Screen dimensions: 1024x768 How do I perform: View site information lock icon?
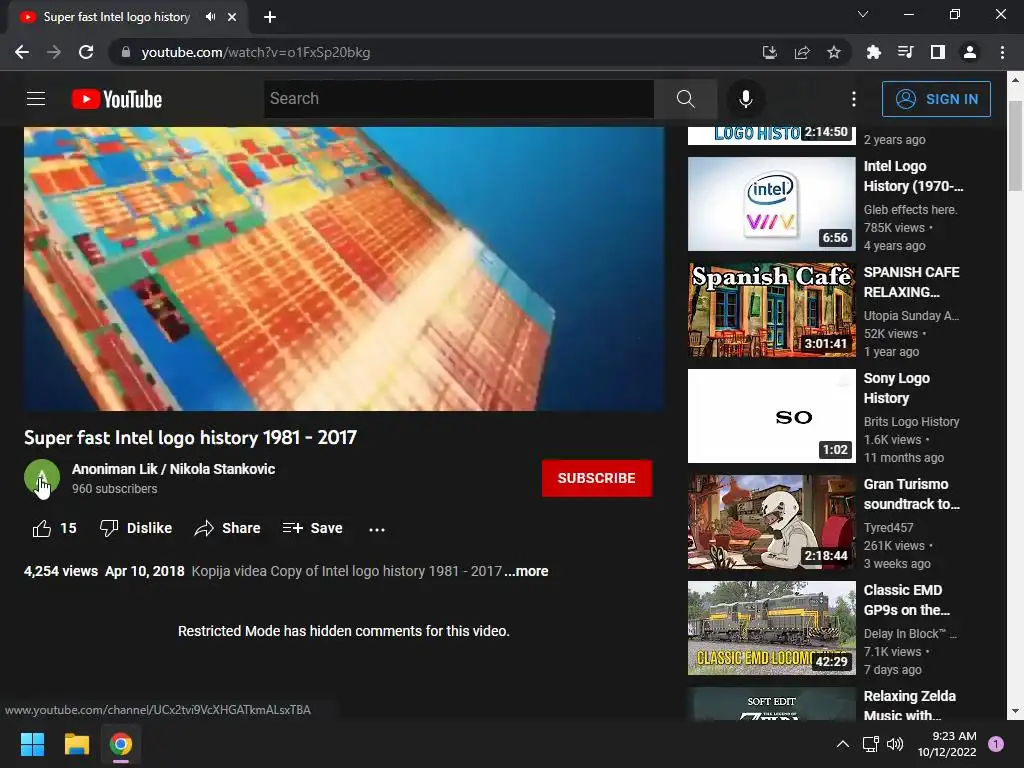tap(126, 52)
